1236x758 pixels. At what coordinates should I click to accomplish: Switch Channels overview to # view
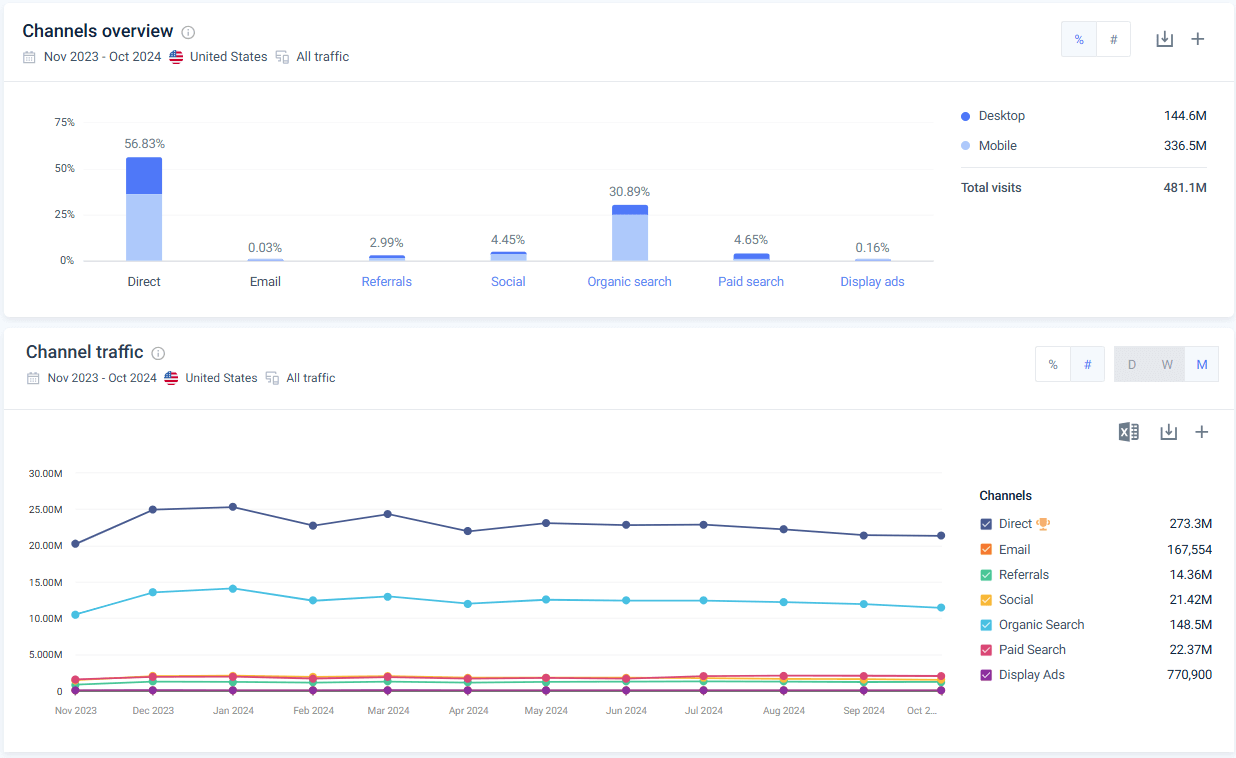[1113, 38]
